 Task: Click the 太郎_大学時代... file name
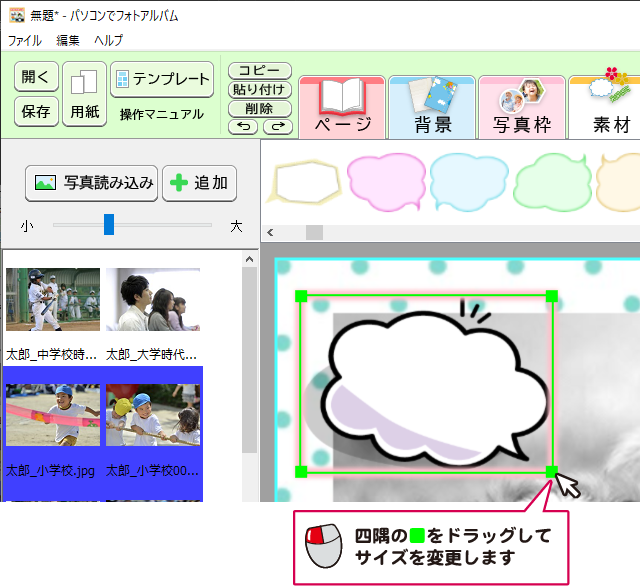pyautogui.click(x=151, y=355)
